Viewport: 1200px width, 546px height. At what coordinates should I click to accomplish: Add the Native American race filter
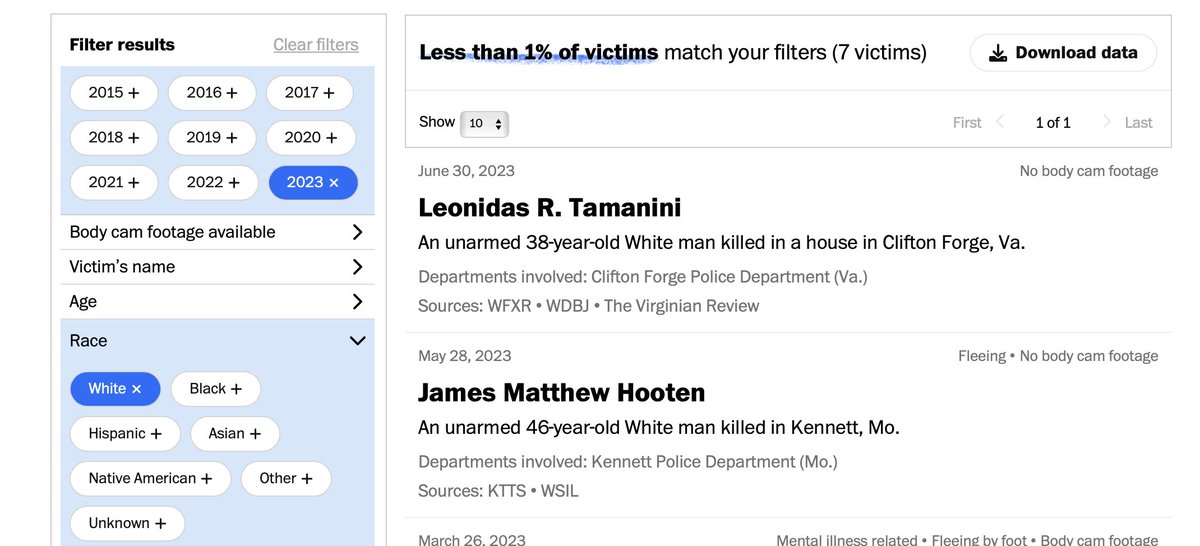click(x=150, y=478)
